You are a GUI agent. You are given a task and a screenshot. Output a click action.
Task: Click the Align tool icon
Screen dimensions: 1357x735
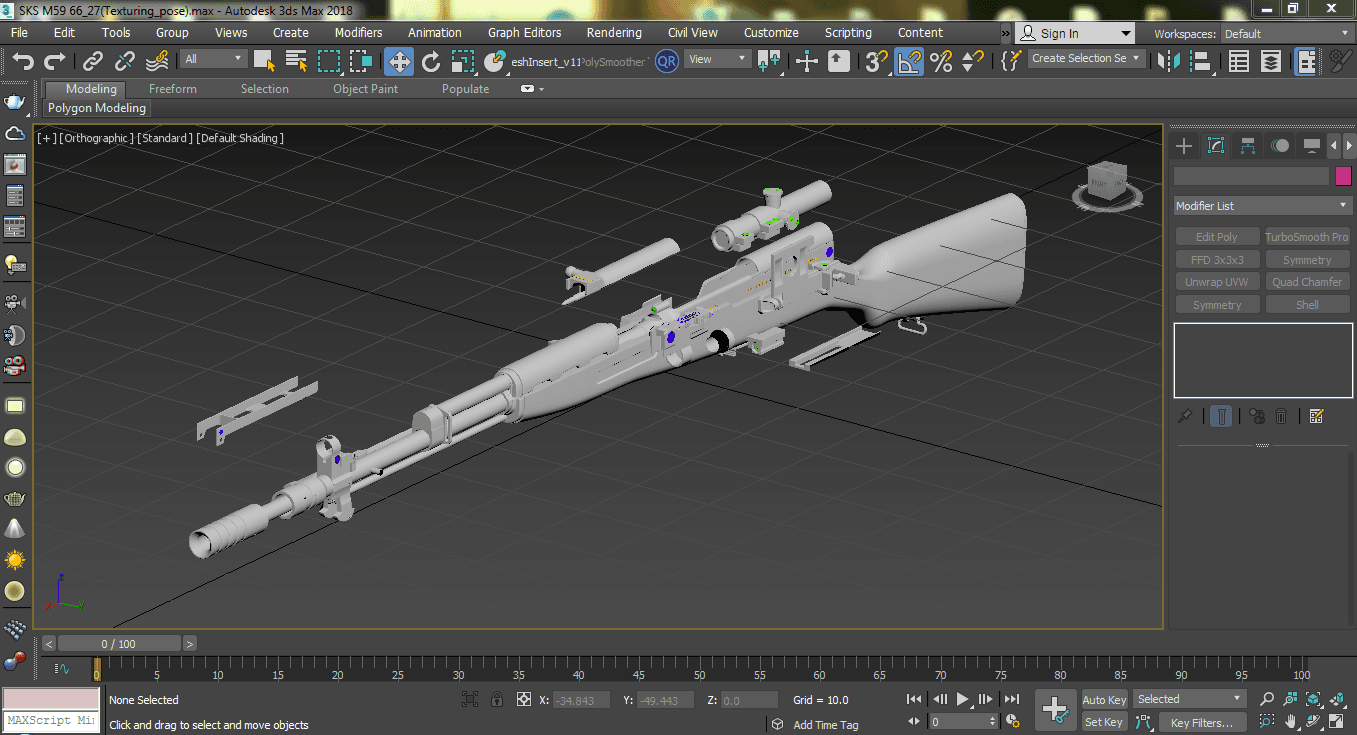pyautogui.click(x=1202, y=62)
